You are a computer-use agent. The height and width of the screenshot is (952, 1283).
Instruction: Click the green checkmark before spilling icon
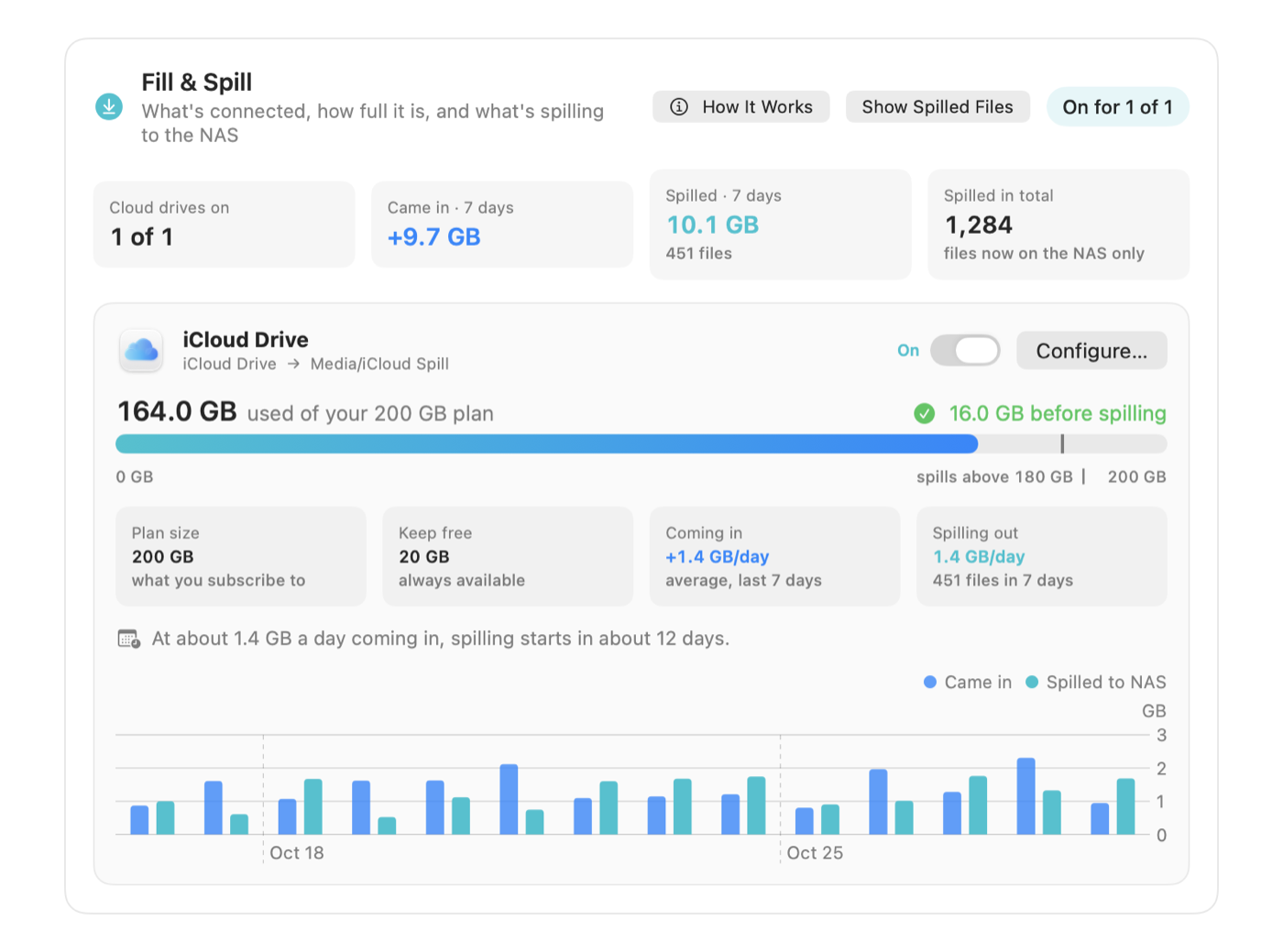coord(925,413)
